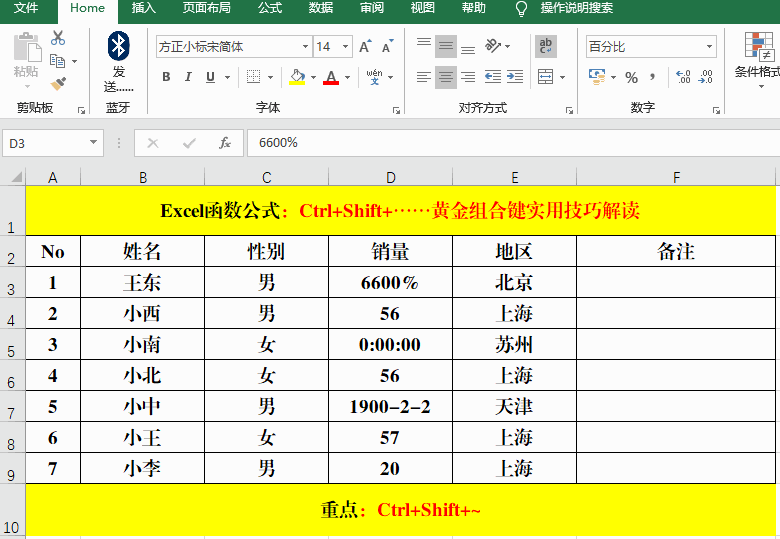This screenshot has height=539, width=780.
Task: Increase font size with the larger A
Action: [365, 47]
